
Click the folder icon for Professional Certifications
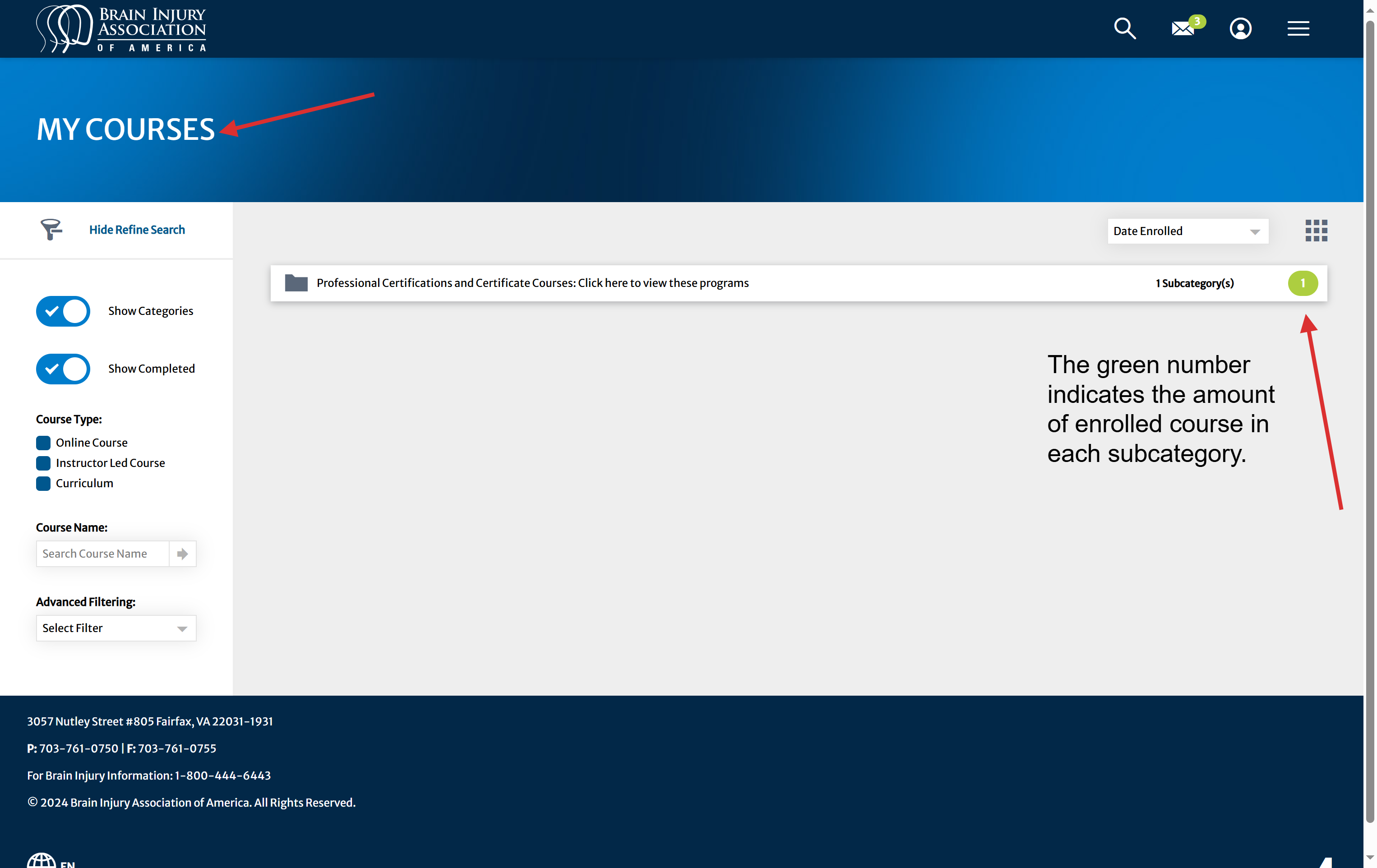pyautogui.click(x=296, y=283)
